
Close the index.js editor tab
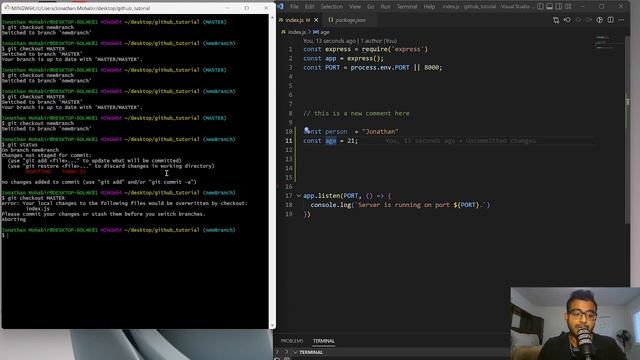[316, 20]
